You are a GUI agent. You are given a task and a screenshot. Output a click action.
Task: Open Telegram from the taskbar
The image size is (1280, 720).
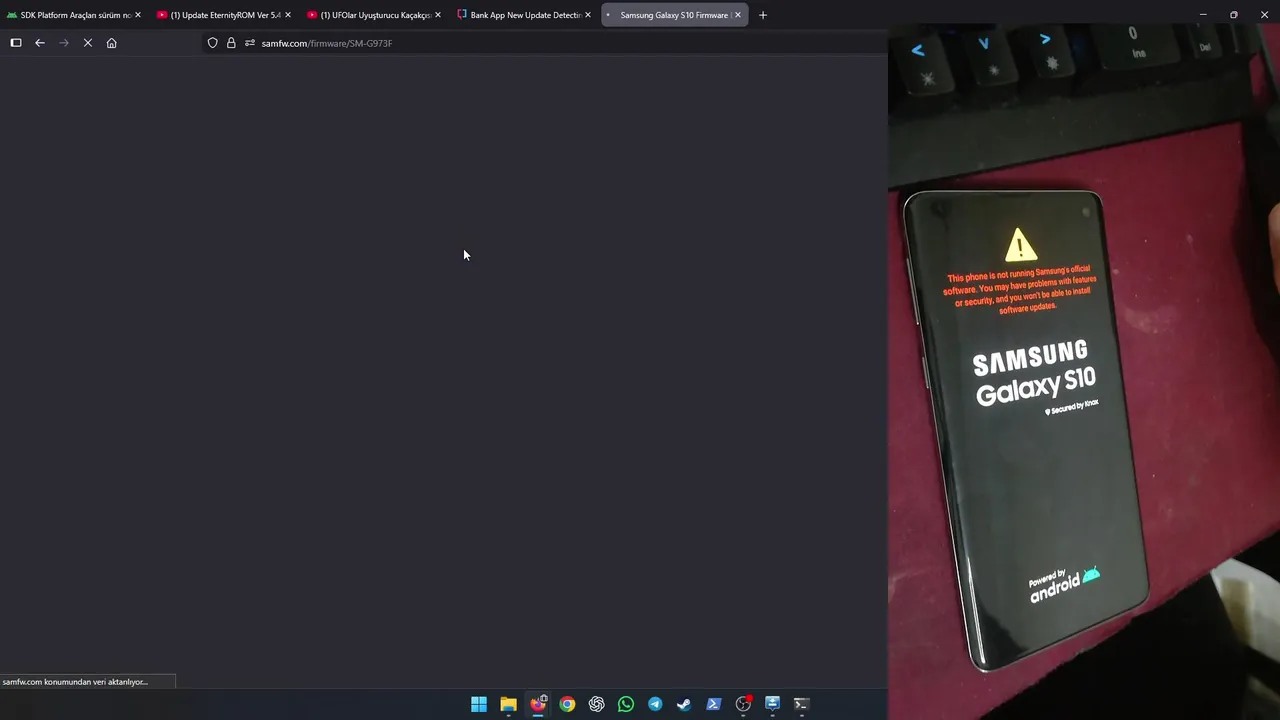tap(655, 704)
